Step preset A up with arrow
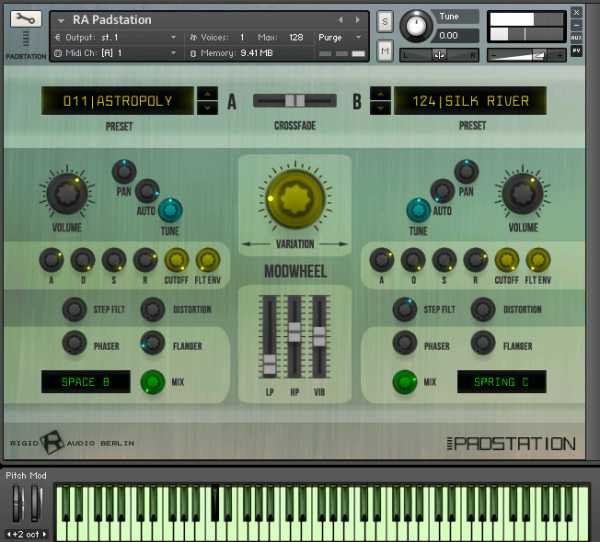600x542 pixels. 207,94
